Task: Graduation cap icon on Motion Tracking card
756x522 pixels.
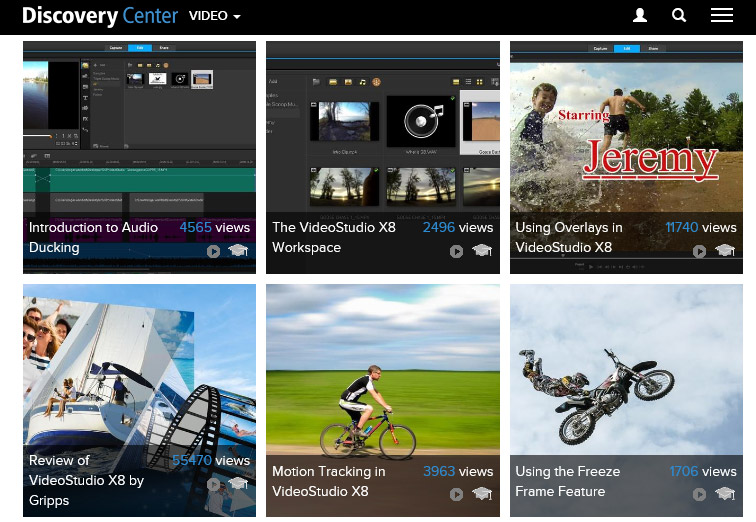Action: [482, 493]
